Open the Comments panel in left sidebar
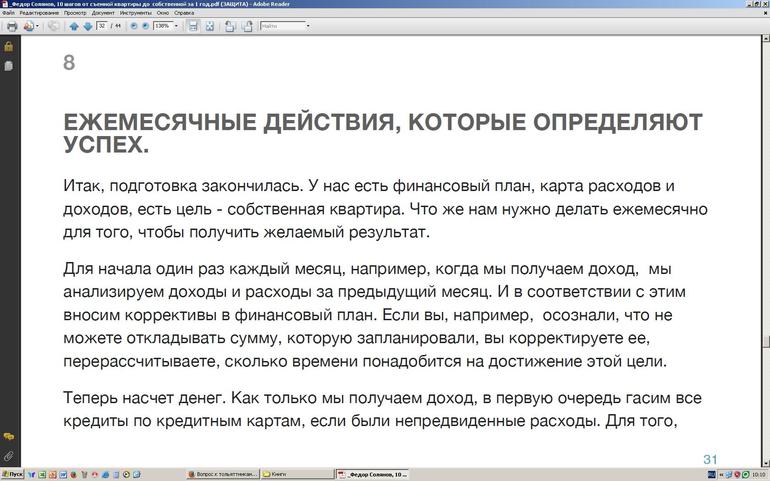Screen dimensions: 770x481 tap(8, 437)
